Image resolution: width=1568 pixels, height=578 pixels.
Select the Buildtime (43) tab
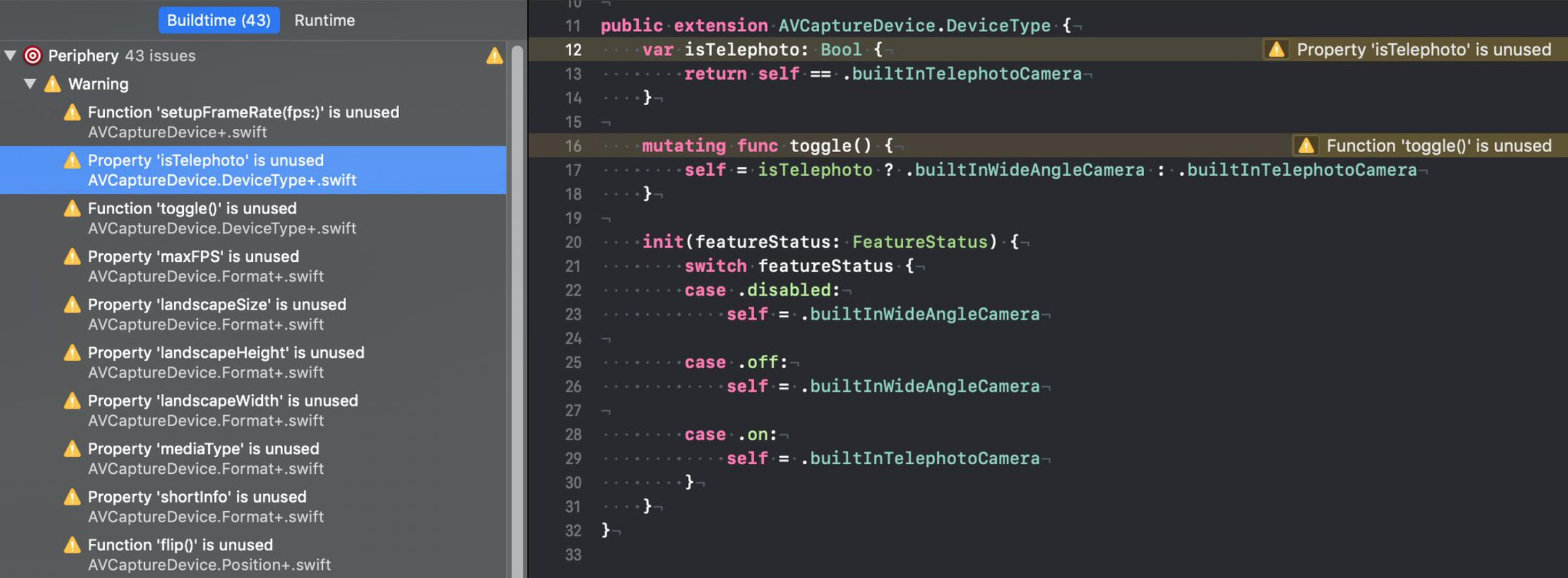[219, 20]
